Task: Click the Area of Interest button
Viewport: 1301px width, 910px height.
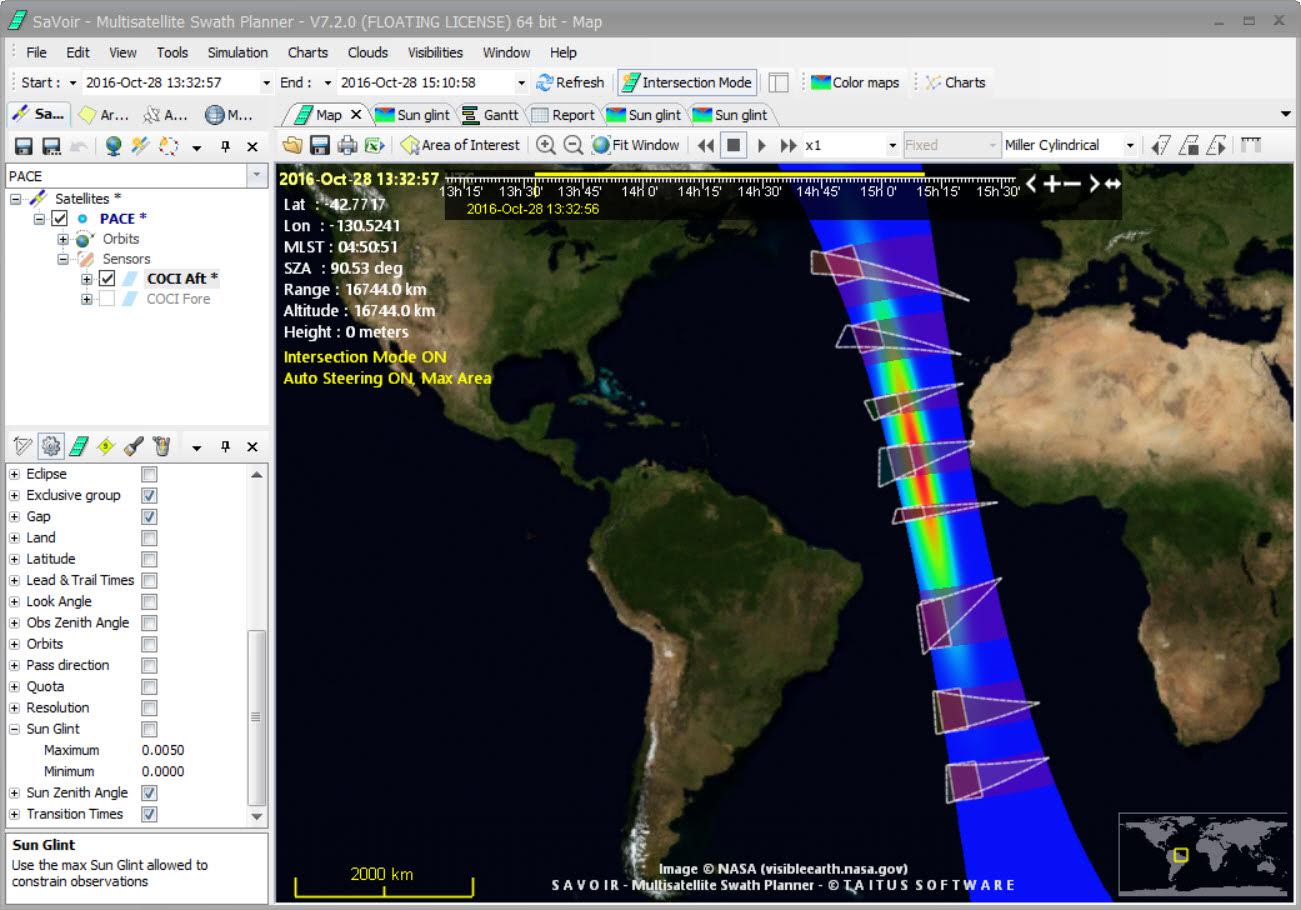Action: pyautogui.click(x=460, y=146)
